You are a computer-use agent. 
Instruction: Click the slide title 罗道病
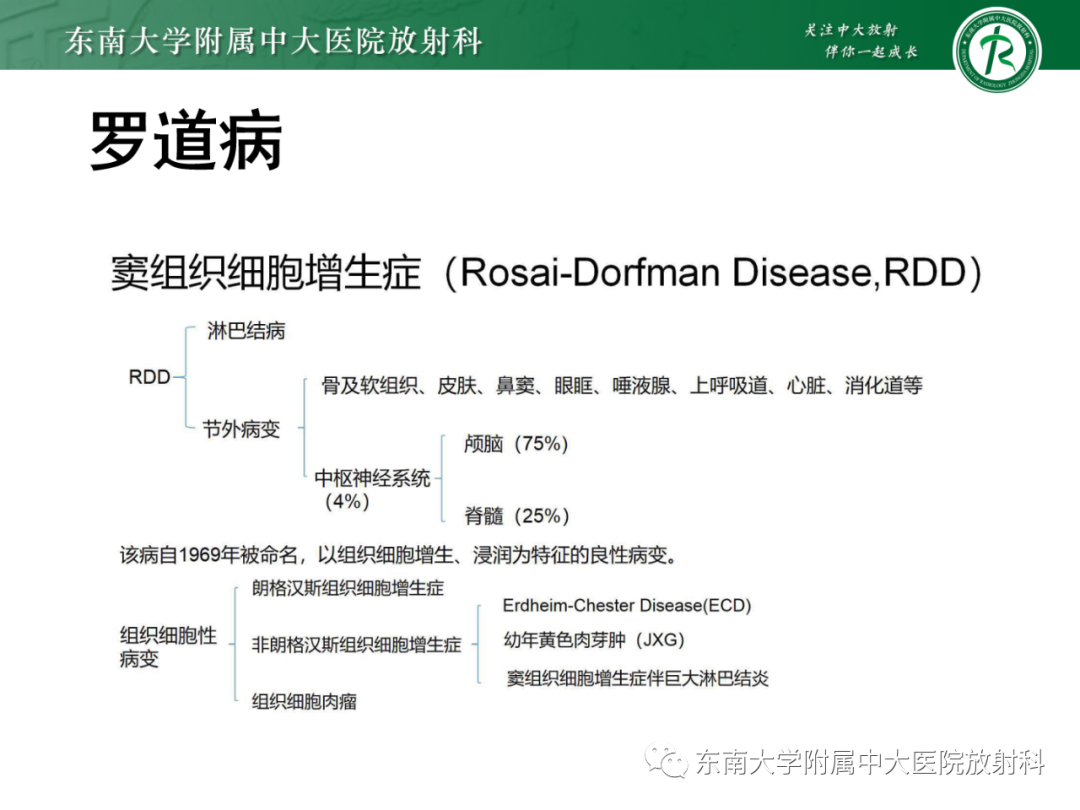[x=186, y=141]
